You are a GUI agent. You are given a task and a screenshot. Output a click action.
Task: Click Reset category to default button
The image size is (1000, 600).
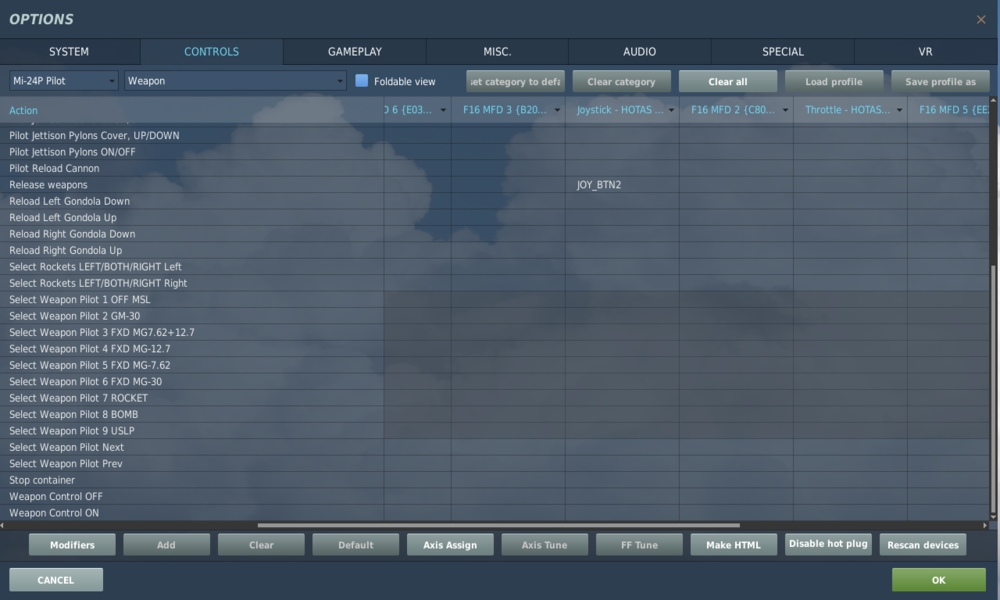pos(515,82)
